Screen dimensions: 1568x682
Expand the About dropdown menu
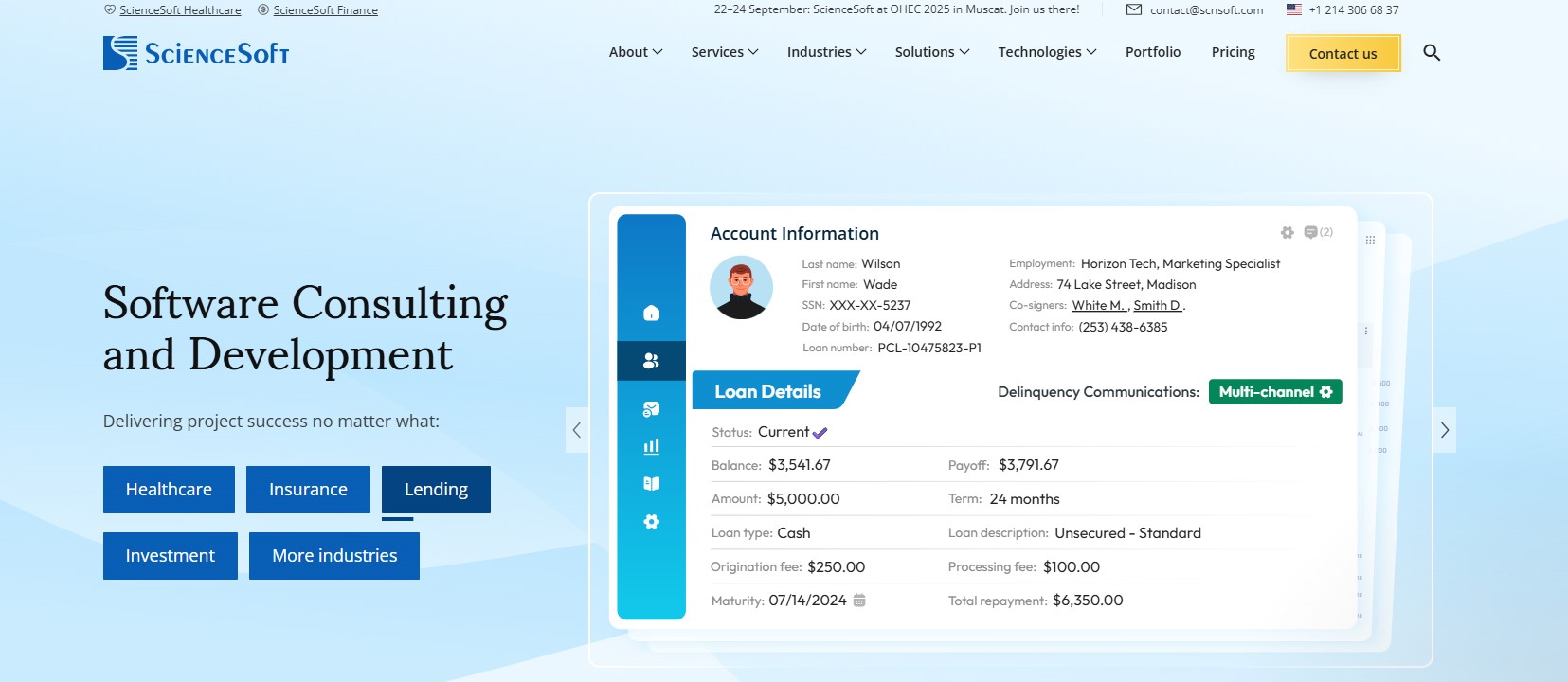635,52
